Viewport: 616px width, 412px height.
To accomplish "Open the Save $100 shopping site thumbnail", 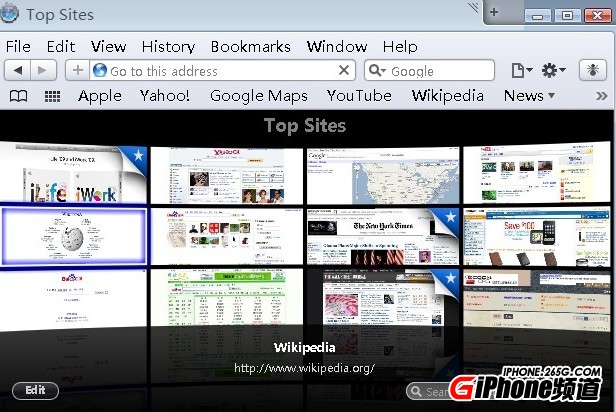I will (537, 237).
